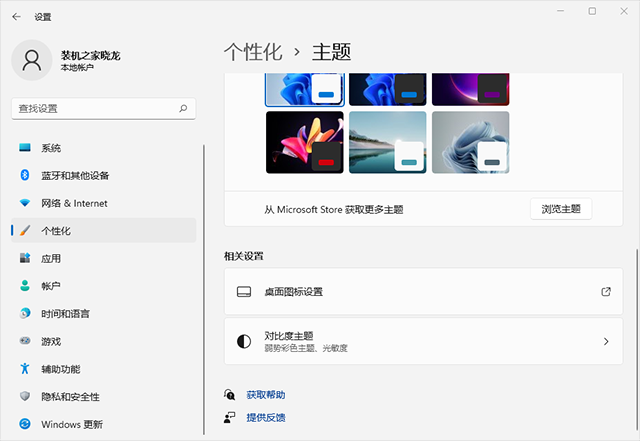The width and height of the screenshot is (640, 441).
Task: Click the 桌面图标设置 monitor icon
Action: click(x=244, y=292)
